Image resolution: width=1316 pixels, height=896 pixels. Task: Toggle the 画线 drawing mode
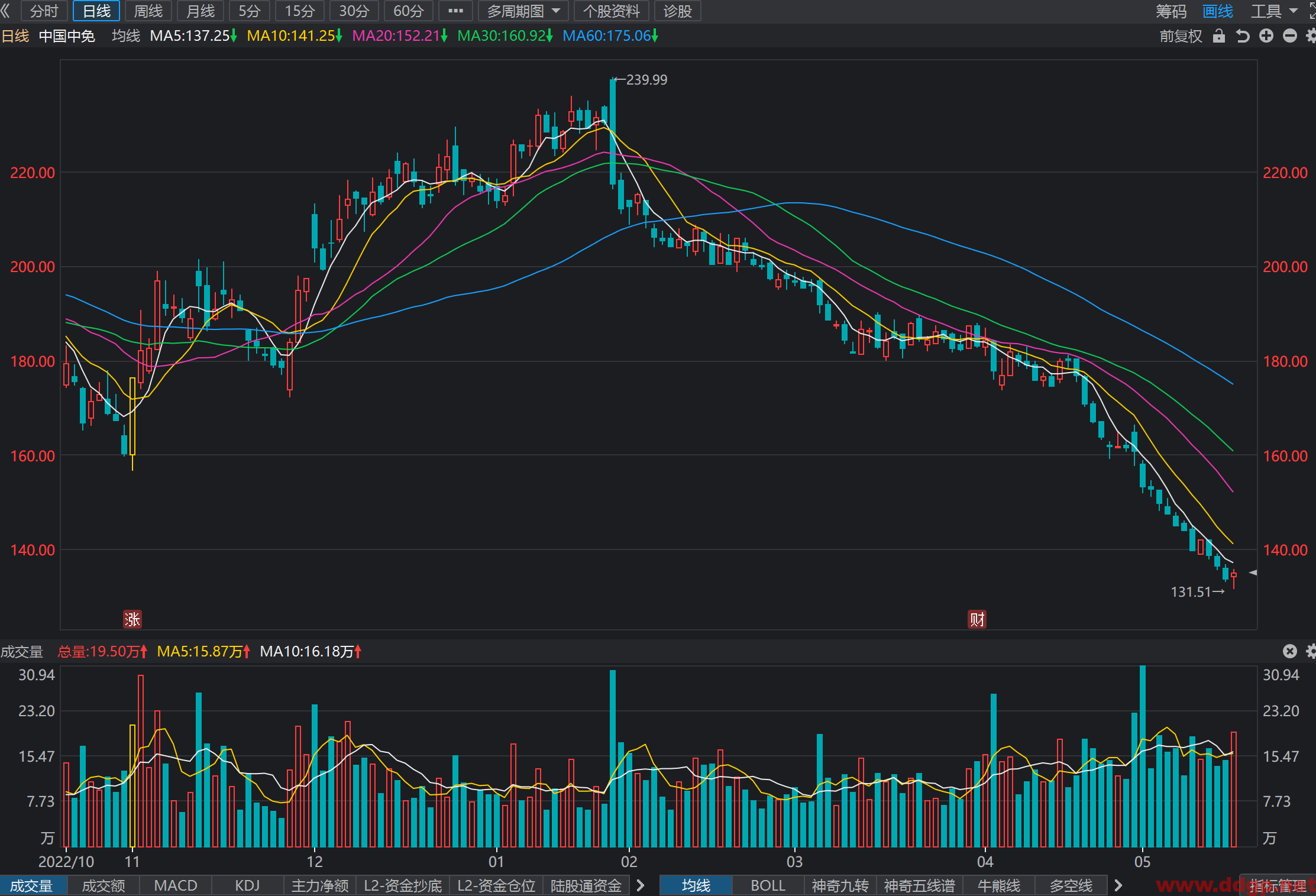pyautogui.click(x=1218, y=11)
